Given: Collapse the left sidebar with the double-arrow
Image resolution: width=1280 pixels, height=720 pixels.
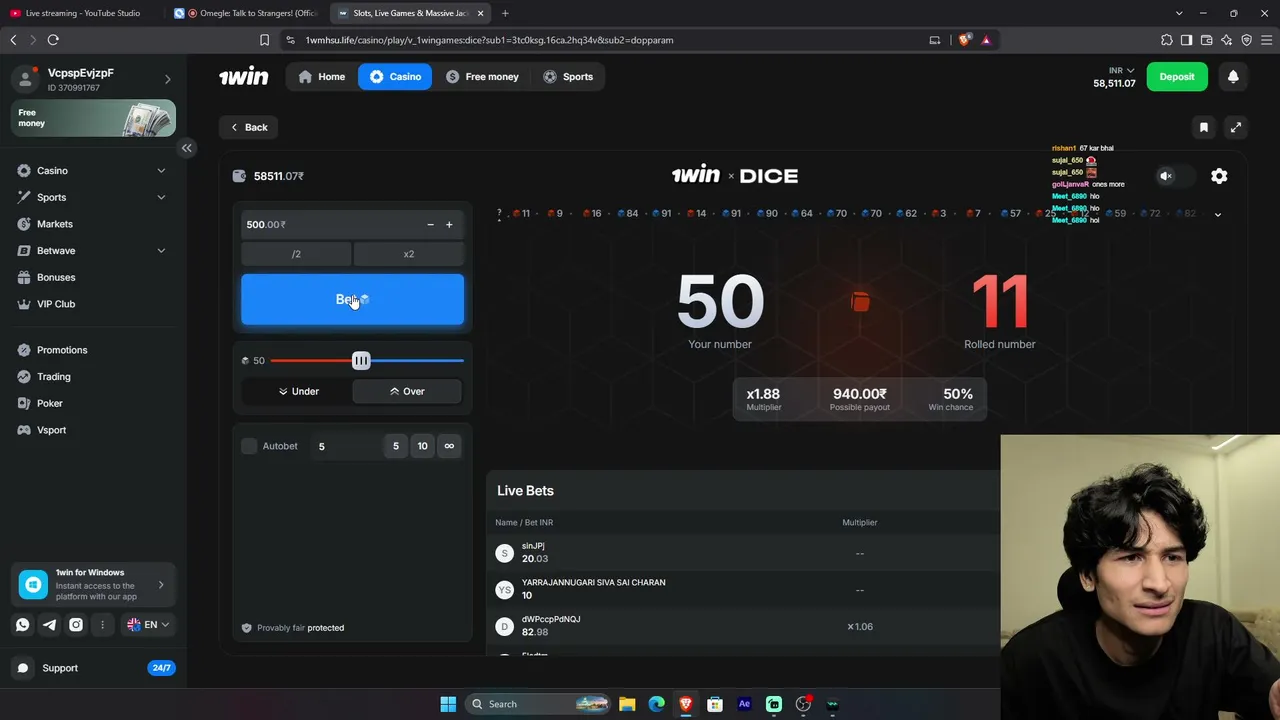Looking at the screenshot, I should (x=186, y=148).
